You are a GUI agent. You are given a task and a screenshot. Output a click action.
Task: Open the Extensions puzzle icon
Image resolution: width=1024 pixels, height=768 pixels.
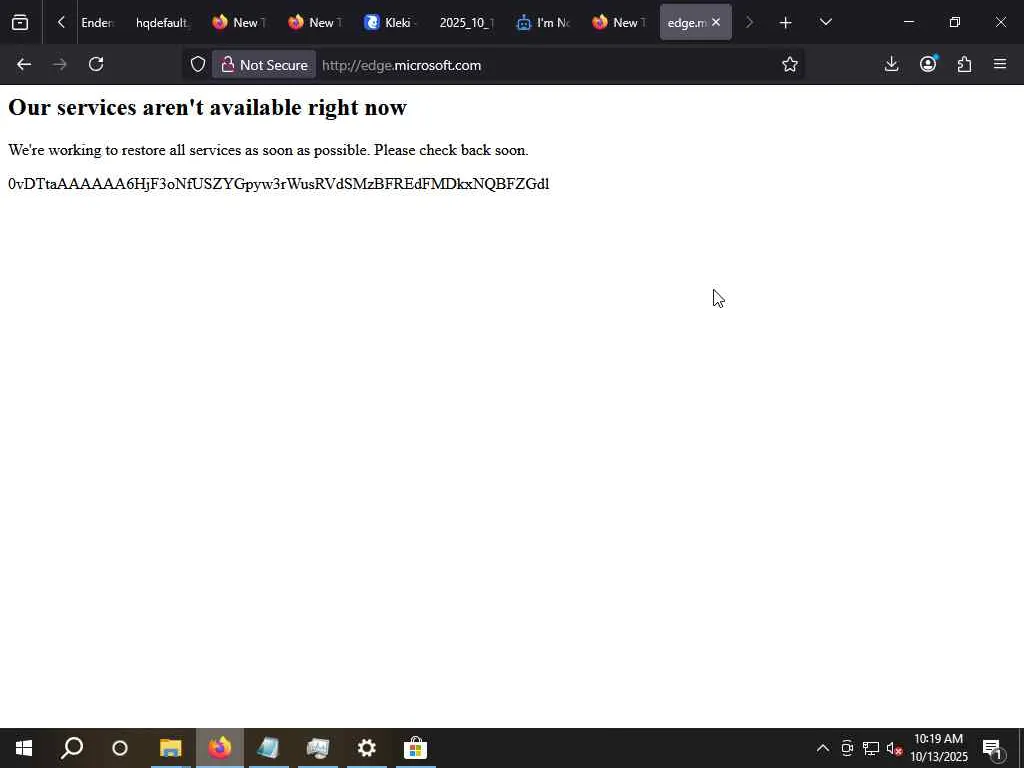pos(965,65)
